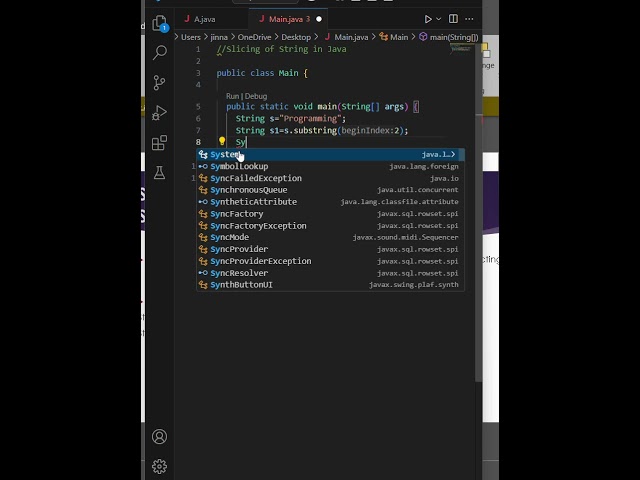The image size is (640, 480).
Task: Click the SyncMode class icon
Action: [203, 237]
